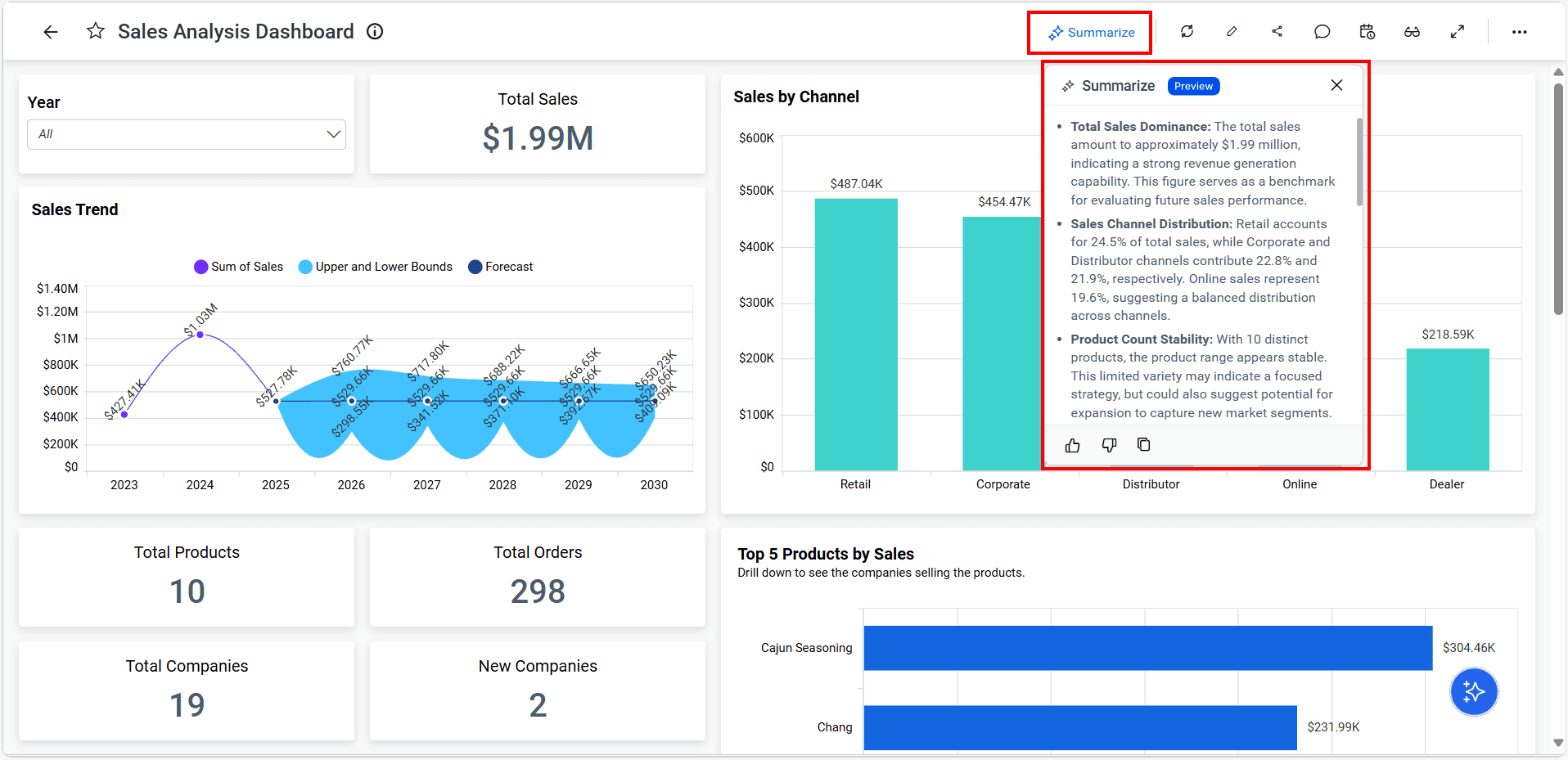Enable view-only mode with the glasses icon

pos(1413,31)
